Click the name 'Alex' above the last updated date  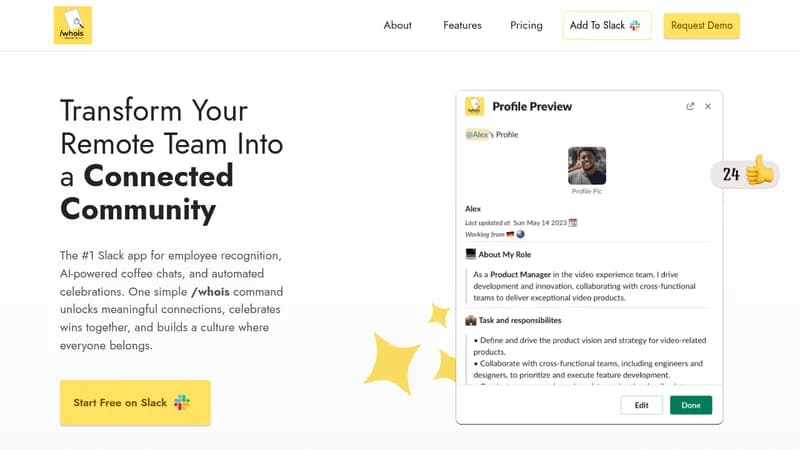click(x=472, y=209)
